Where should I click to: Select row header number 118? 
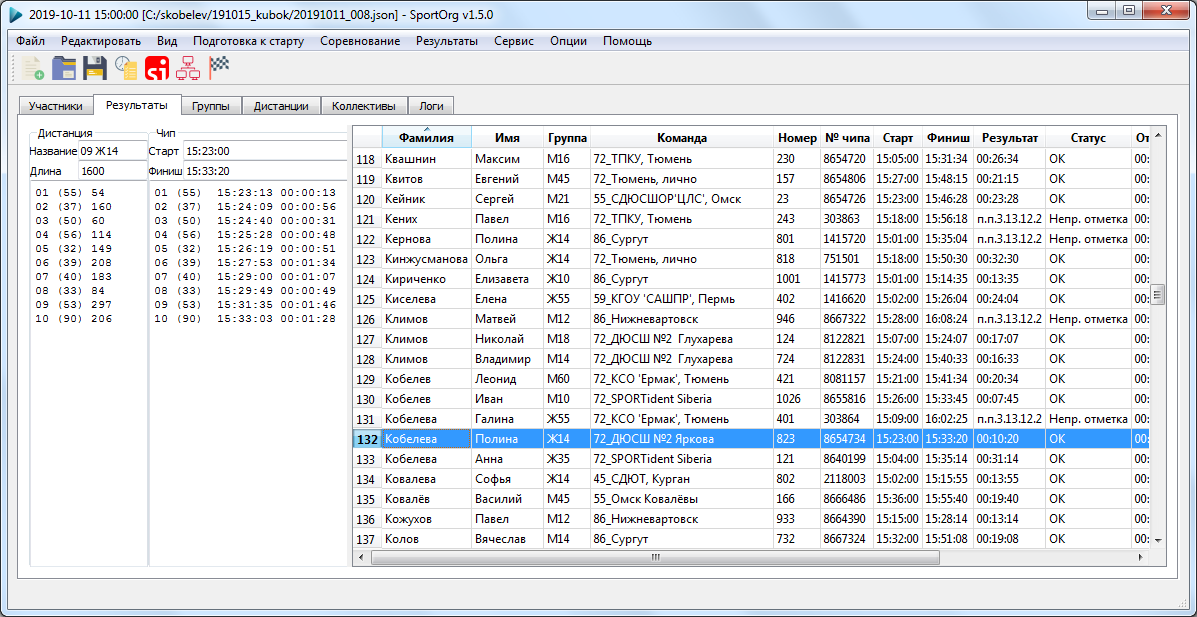(x=367, y=159)
